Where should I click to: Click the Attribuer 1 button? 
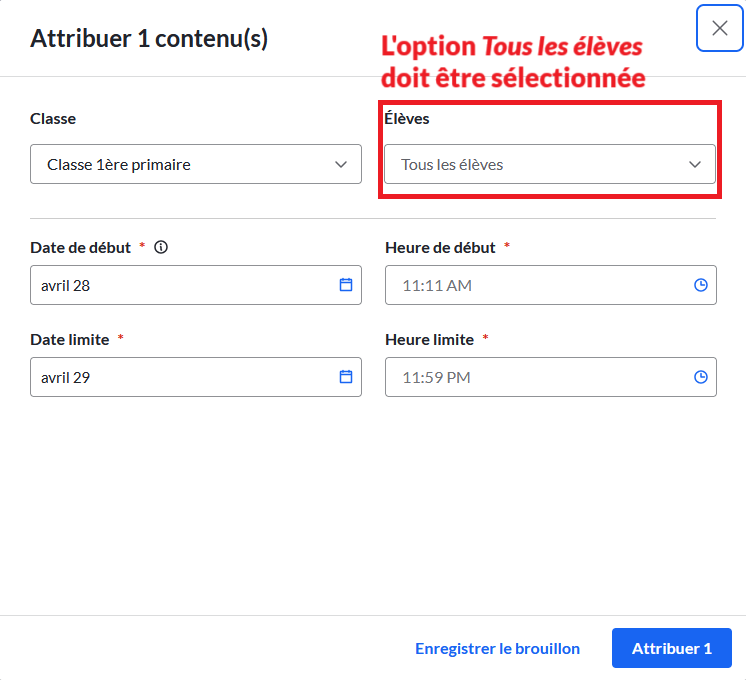click(672, 648)
